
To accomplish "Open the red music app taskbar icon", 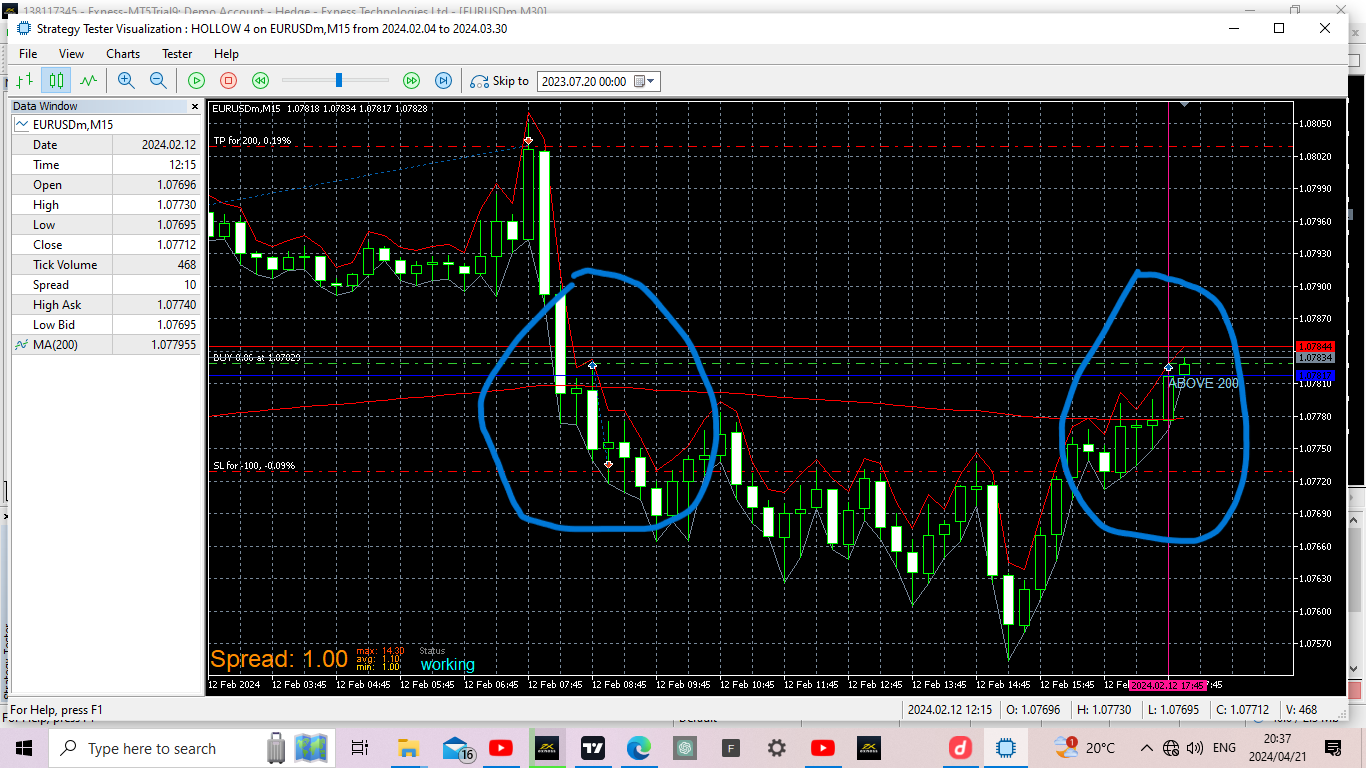I will [961, 748].
